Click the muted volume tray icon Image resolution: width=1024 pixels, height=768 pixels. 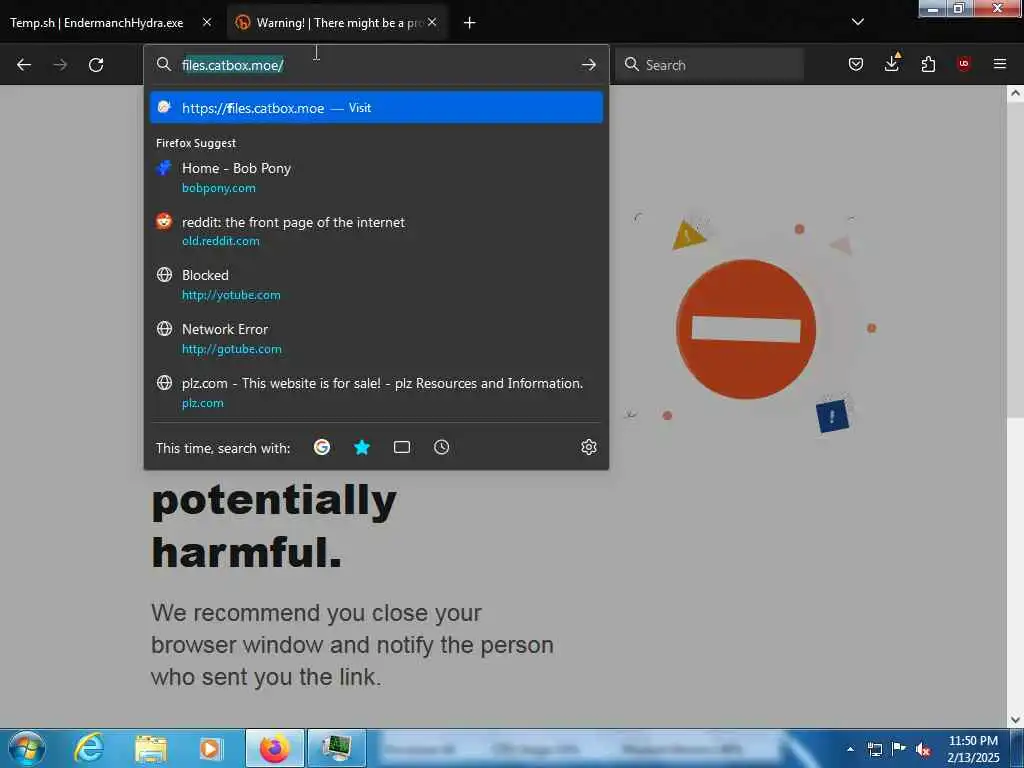coord(923,749)
